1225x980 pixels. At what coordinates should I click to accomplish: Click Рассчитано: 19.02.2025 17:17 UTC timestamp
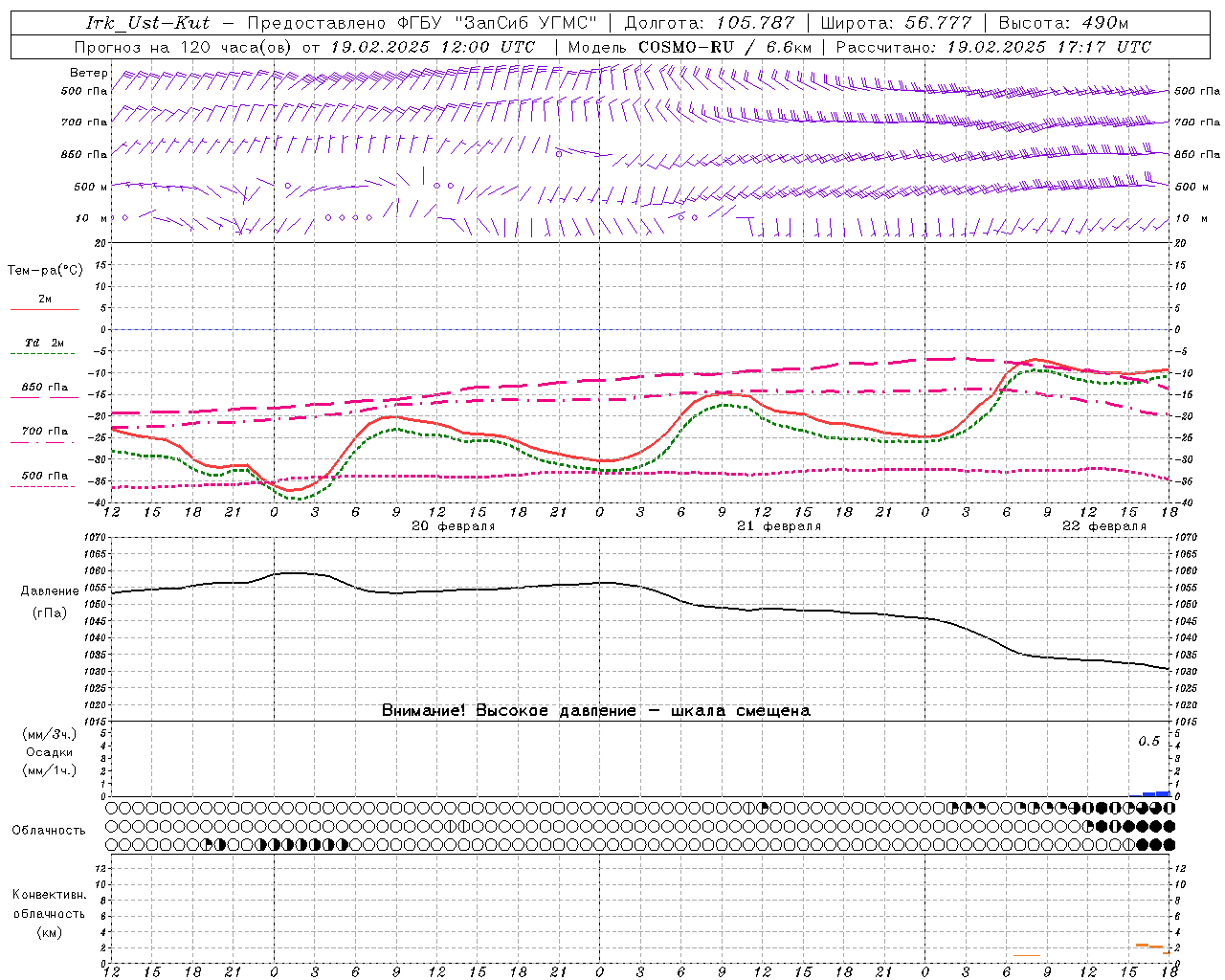pos(993,47)
